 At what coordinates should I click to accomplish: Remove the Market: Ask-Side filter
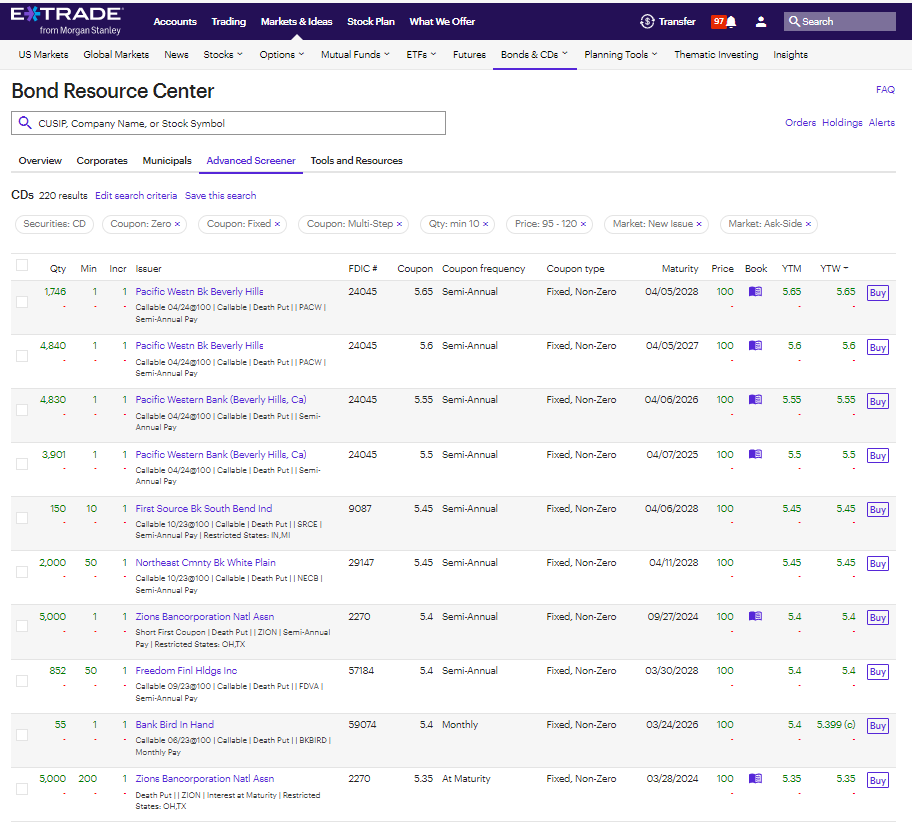808,224
